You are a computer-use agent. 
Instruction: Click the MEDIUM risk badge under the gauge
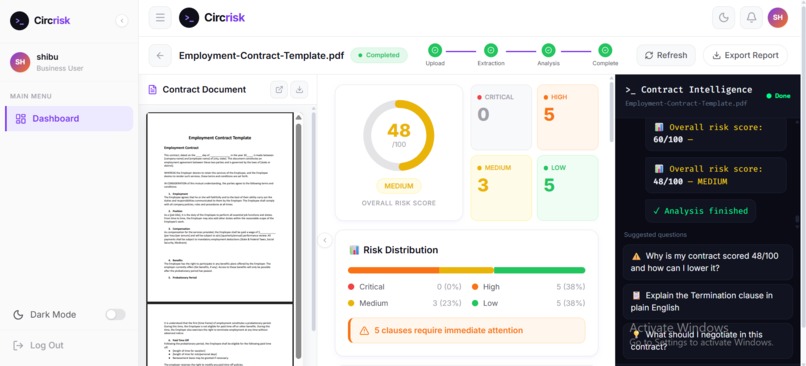[398, 186]
